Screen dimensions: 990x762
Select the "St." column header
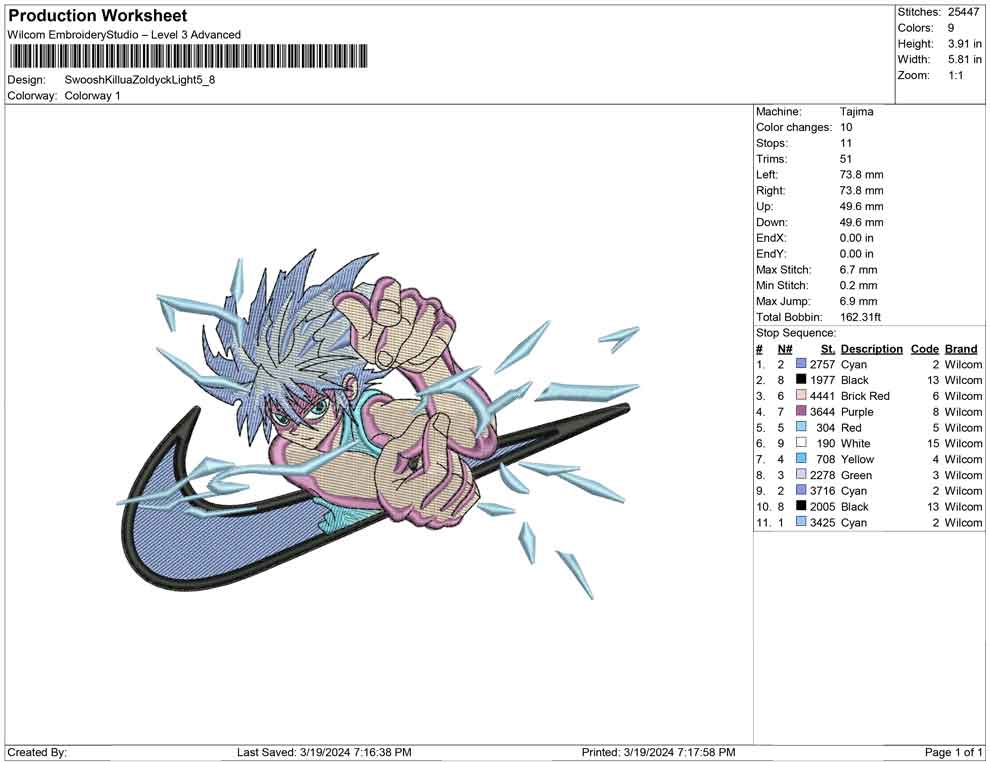point(828,349)
